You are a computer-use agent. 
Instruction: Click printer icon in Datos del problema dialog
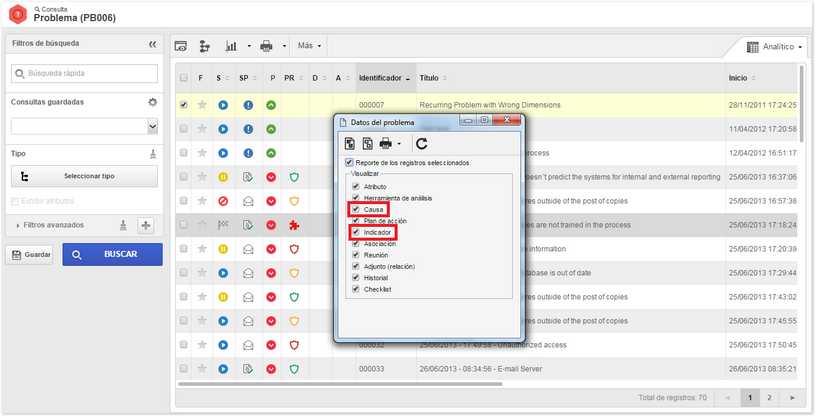pyautogui.click(x=385, y=144)
